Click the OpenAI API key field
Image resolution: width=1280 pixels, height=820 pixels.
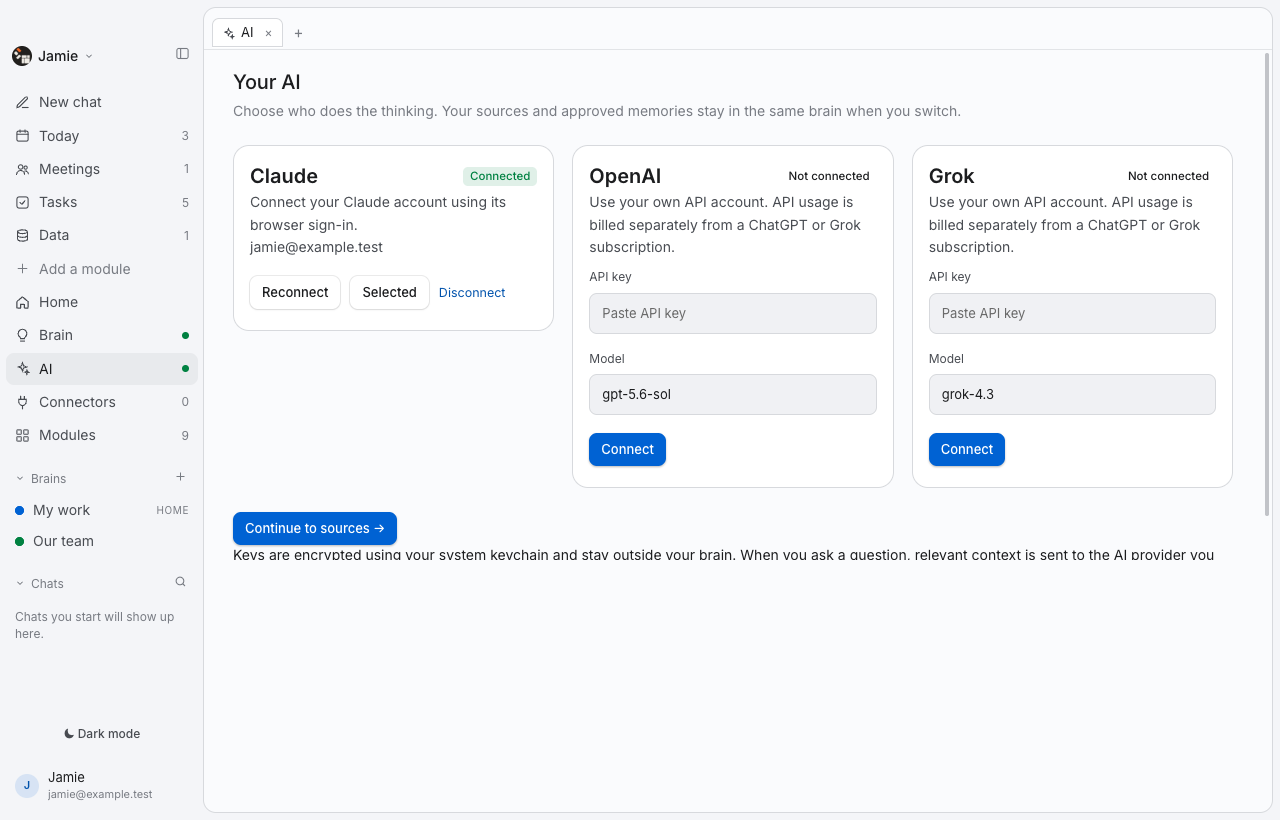point(733,313)
